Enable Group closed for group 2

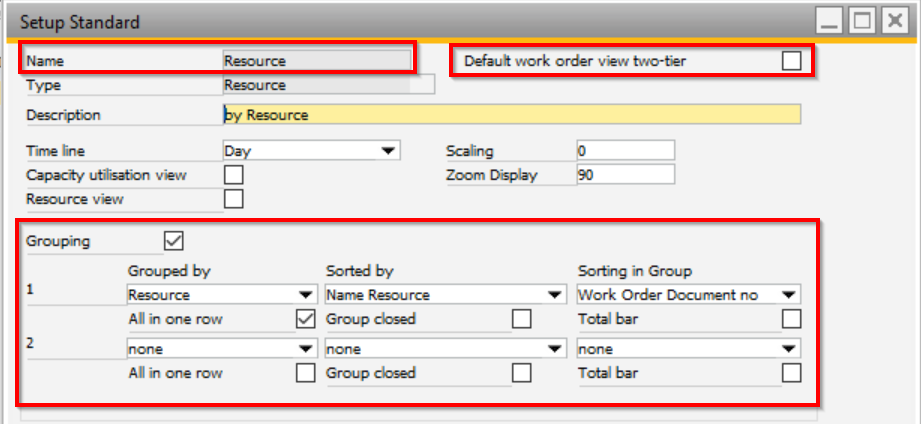(x=521, y=373)
